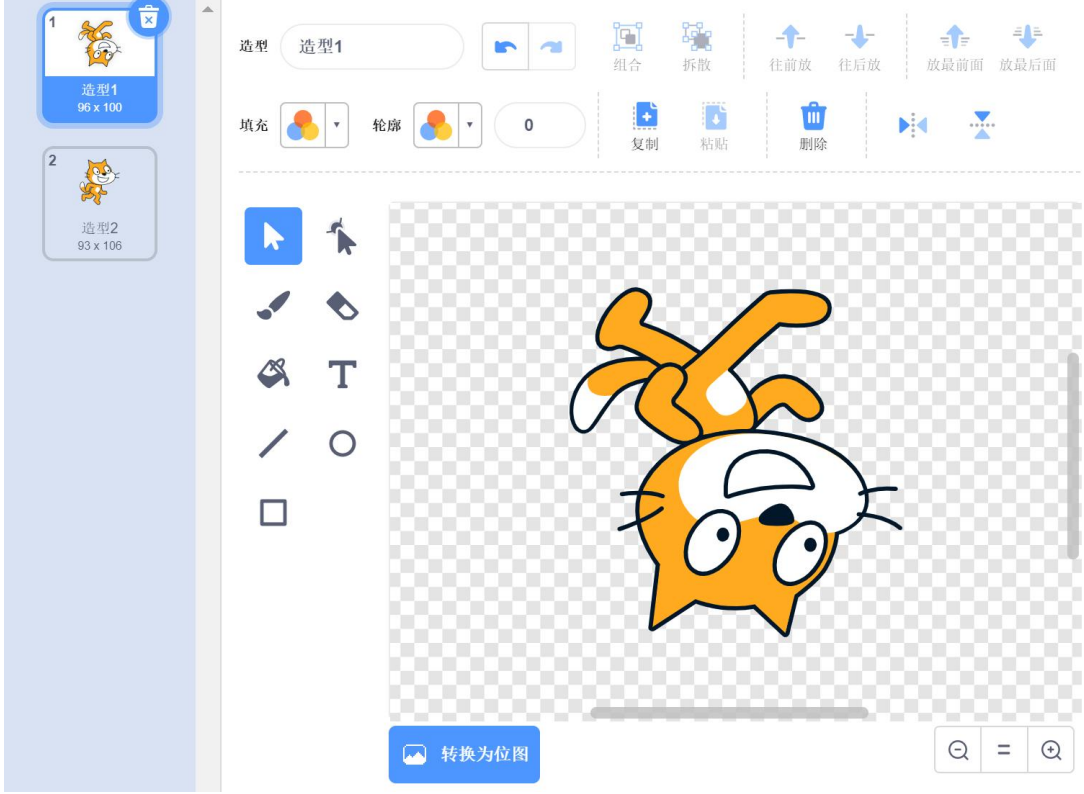Pick the Brush tool
Screen dimensions: 1084x794
[273, 306]
